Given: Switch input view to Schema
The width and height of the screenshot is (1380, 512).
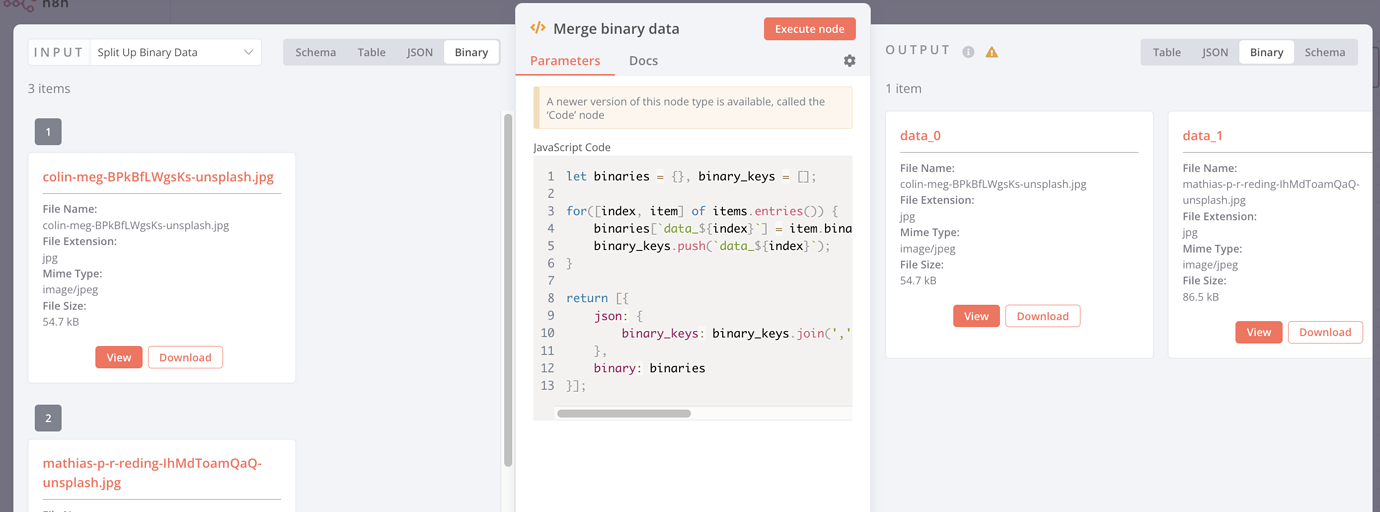Looking at the screenshot, I should (315, 52).
